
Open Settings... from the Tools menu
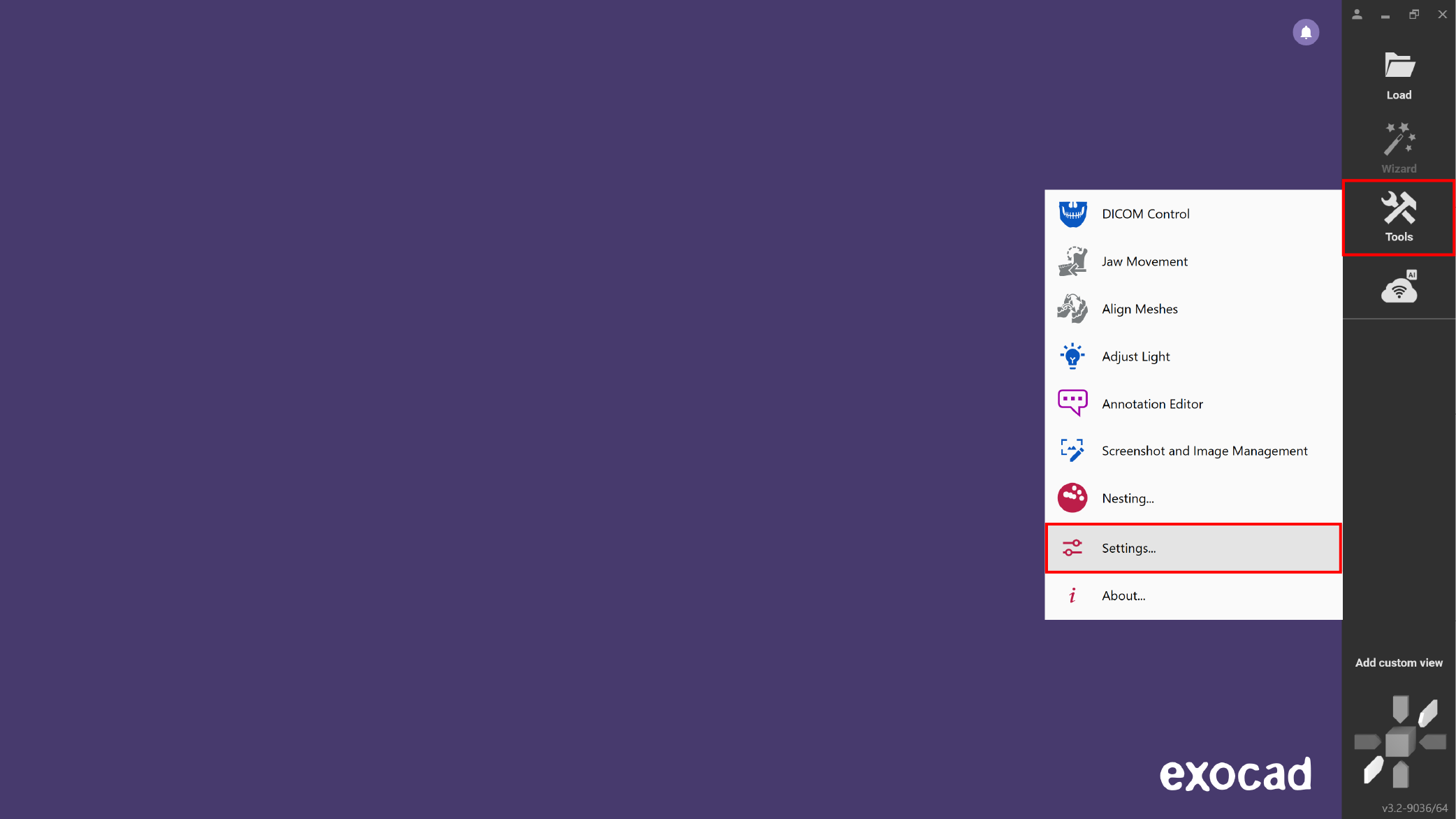[1193, 548]
